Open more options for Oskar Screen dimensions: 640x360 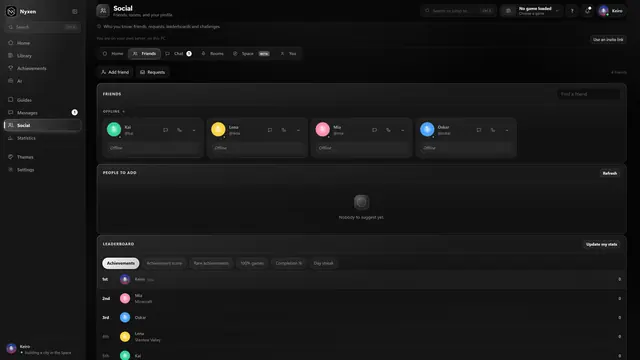507,130
